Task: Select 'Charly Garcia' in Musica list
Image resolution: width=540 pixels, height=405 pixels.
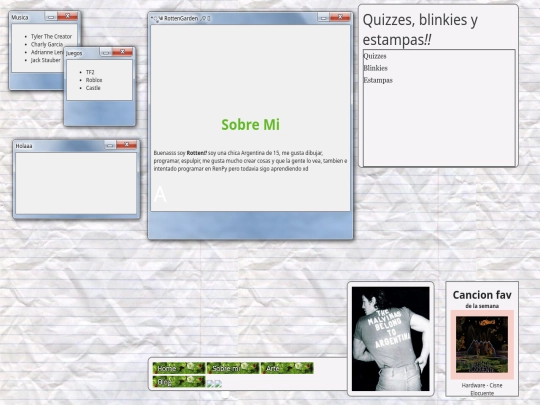Action: (47, 44)
